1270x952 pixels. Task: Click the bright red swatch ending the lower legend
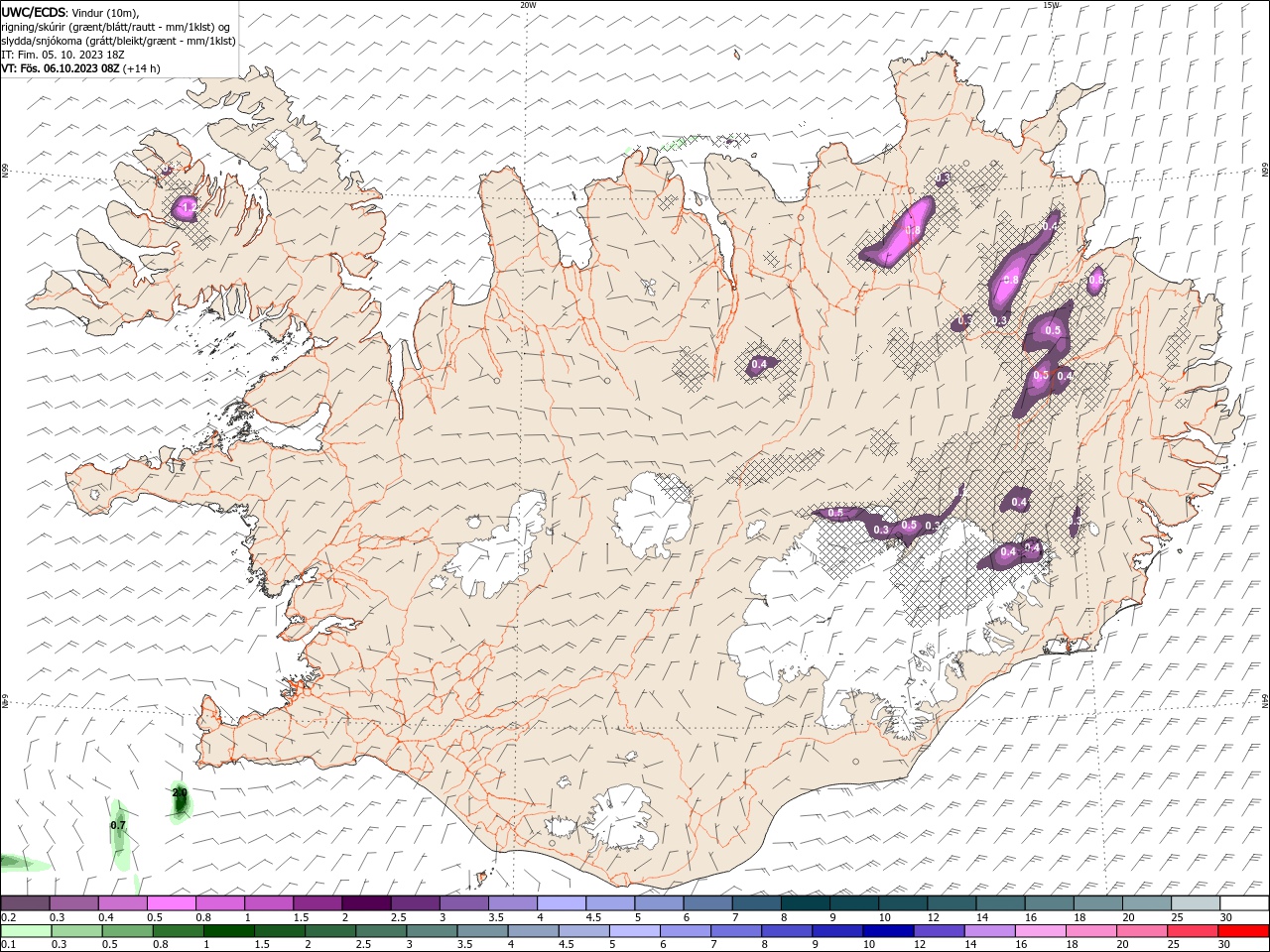(1243, 931)
